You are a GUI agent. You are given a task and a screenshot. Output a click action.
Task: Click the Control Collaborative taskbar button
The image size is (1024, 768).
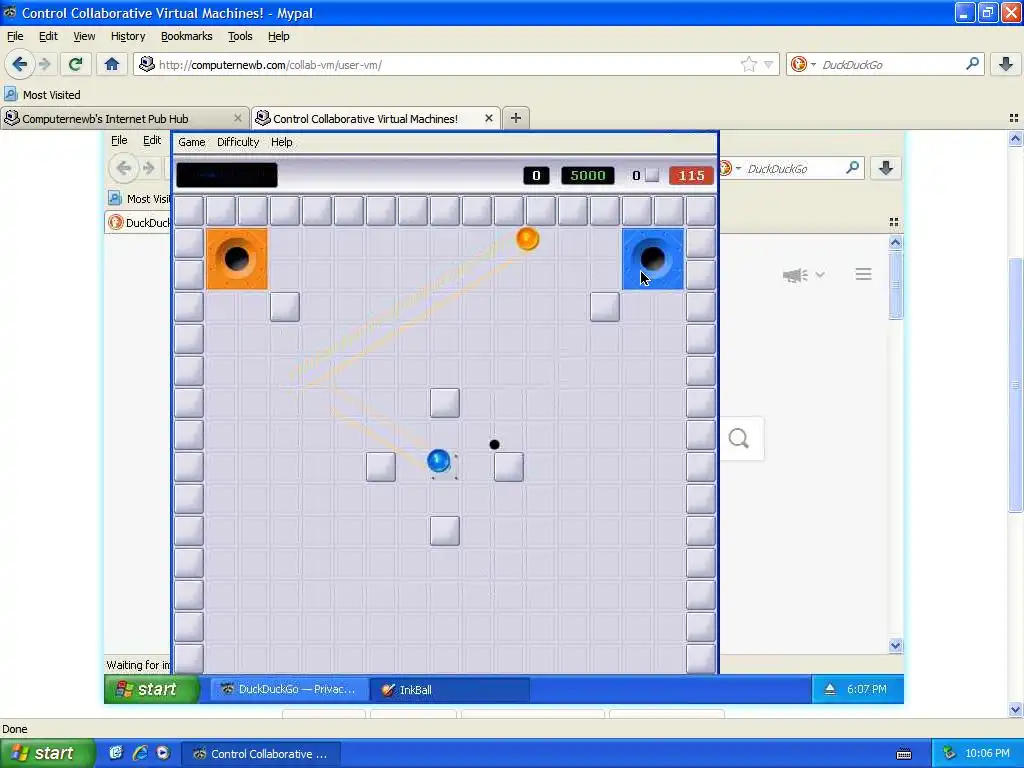261,753
